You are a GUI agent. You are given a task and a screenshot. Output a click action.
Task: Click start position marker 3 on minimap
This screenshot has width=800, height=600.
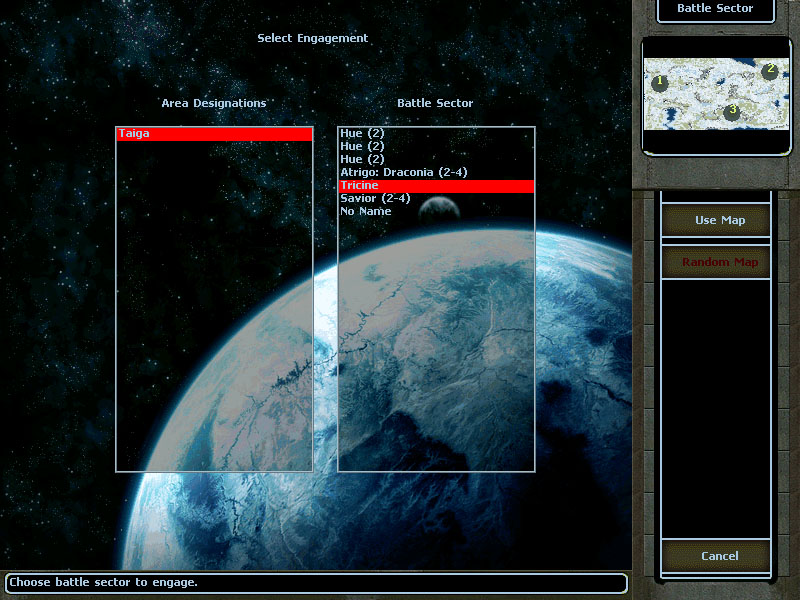[732, 111]
